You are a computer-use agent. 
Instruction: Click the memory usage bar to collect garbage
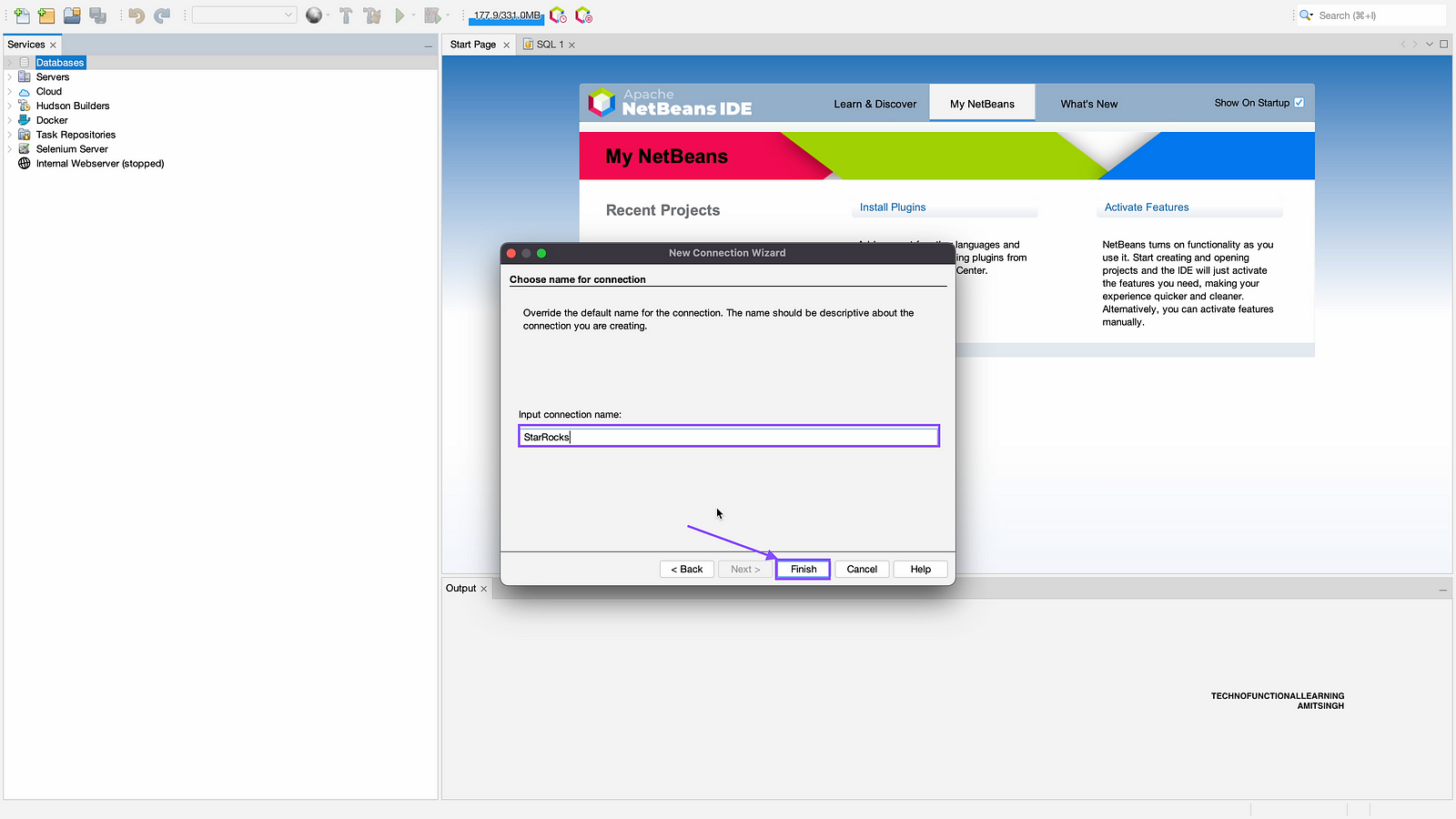pos(506,15)
